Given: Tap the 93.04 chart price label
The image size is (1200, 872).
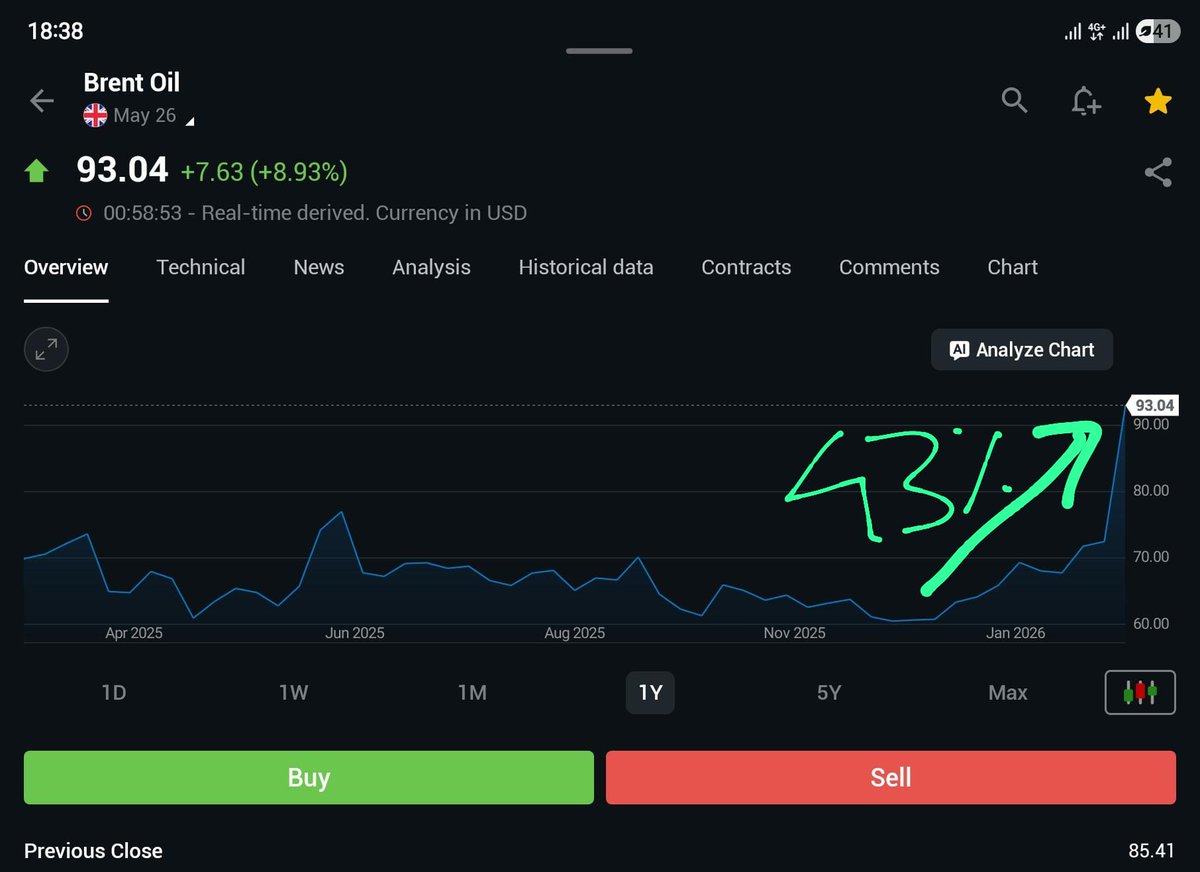Looking at the screenshot, I should pyautogui.click(x=1153, y=405).
